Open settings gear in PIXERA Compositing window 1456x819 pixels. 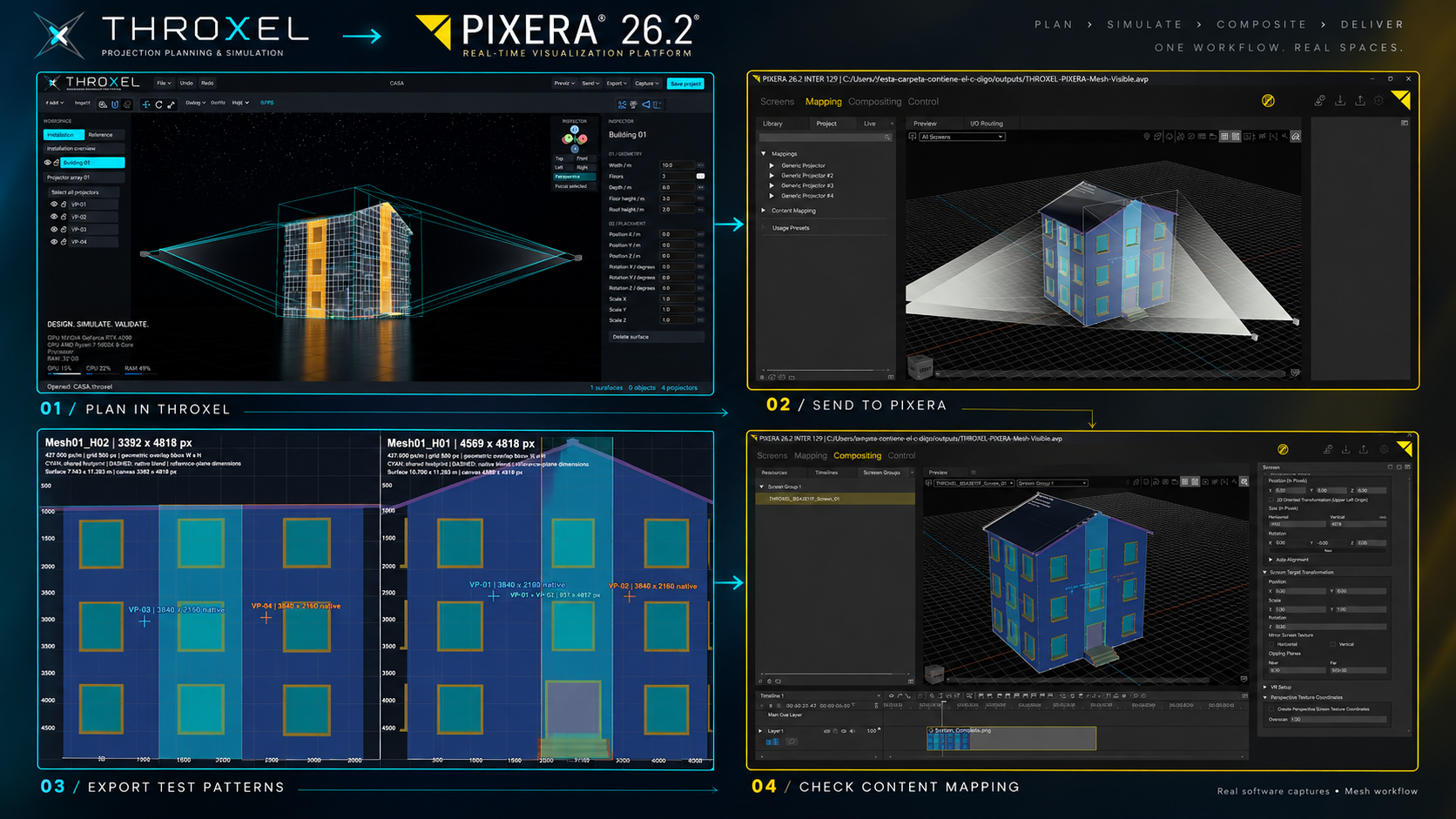[x=1384, y=449]
